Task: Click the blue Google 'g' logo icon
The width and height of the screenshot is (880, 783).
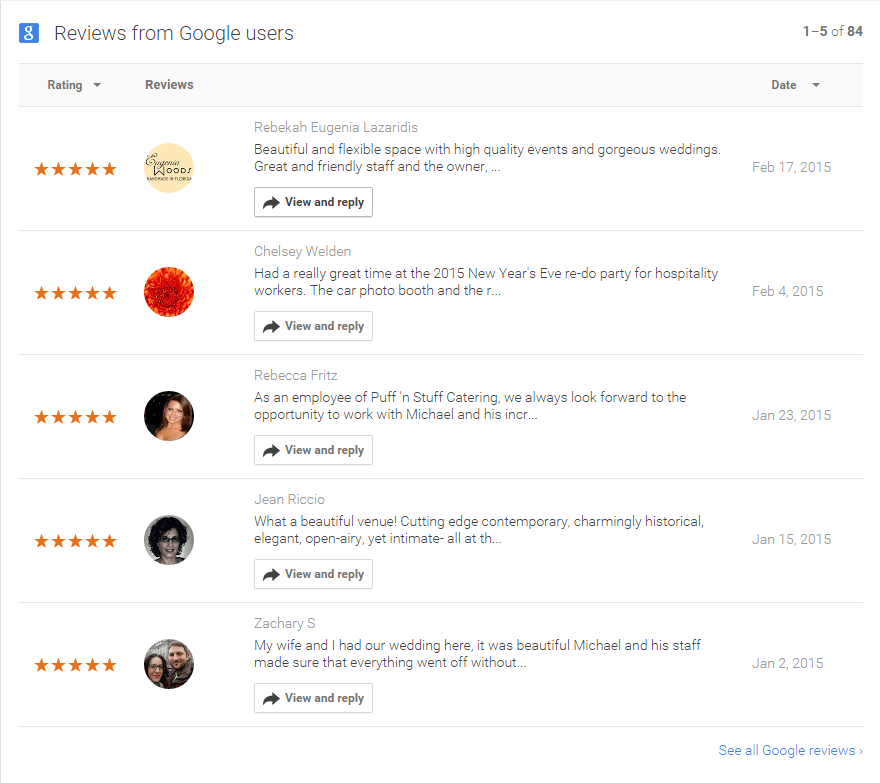Action: pyautogui.click(x=29, y=33)
